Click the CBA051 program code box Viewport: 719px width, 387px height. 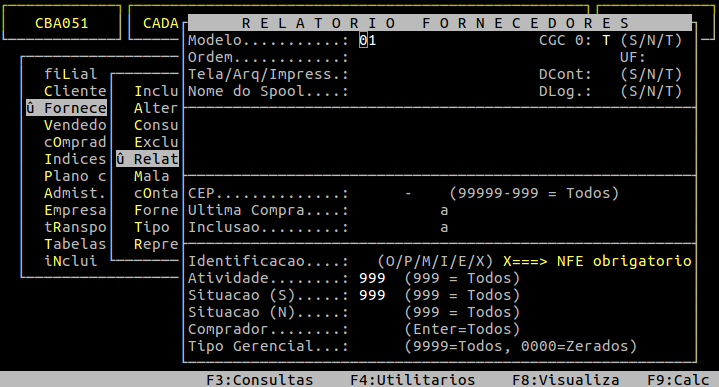[x=62, y=23]
